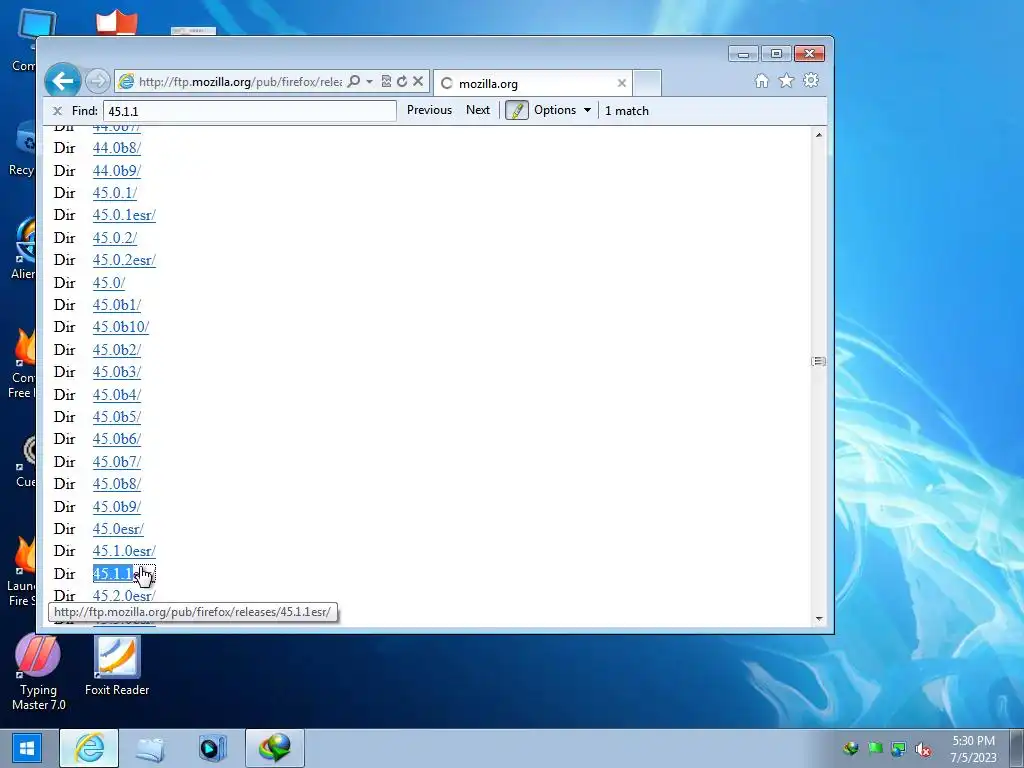Jump to the Next find match
This screenshot has height=768, width=1024.
click(x=478, y=110)
